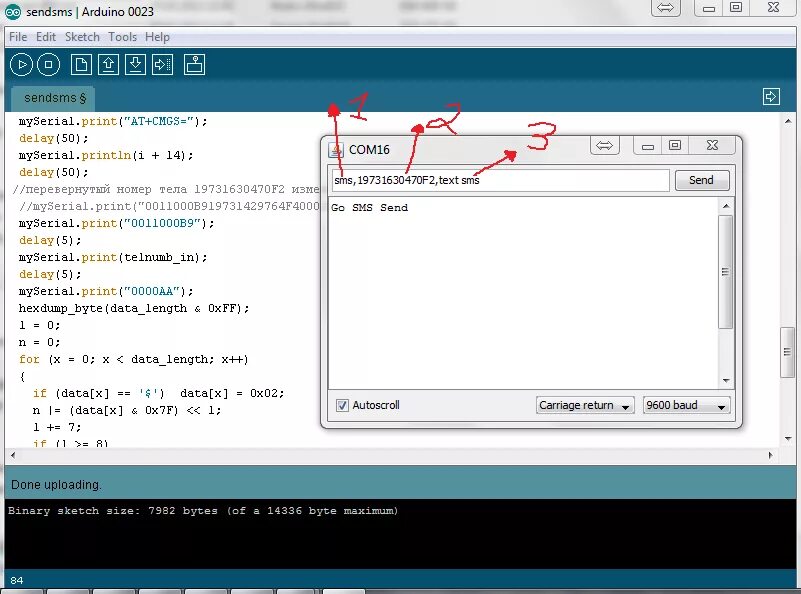
Task: Open the Edit menu
Action: point(45,37)
